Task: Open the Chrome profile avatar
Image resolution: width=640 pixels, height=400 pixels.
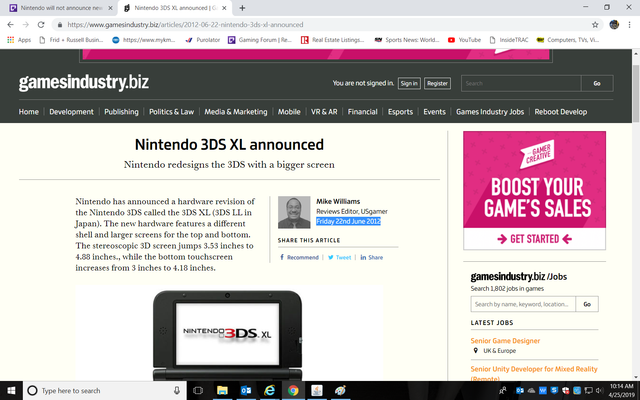Action: [x=614, y=25]
